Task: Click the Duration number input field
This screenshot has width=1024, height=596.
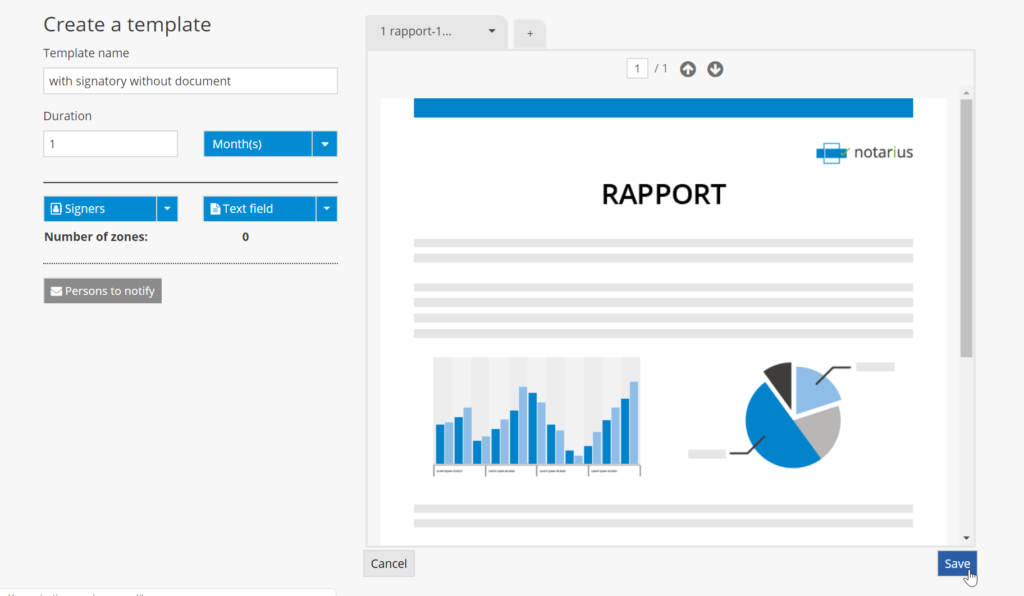Action: pos(110,144)
